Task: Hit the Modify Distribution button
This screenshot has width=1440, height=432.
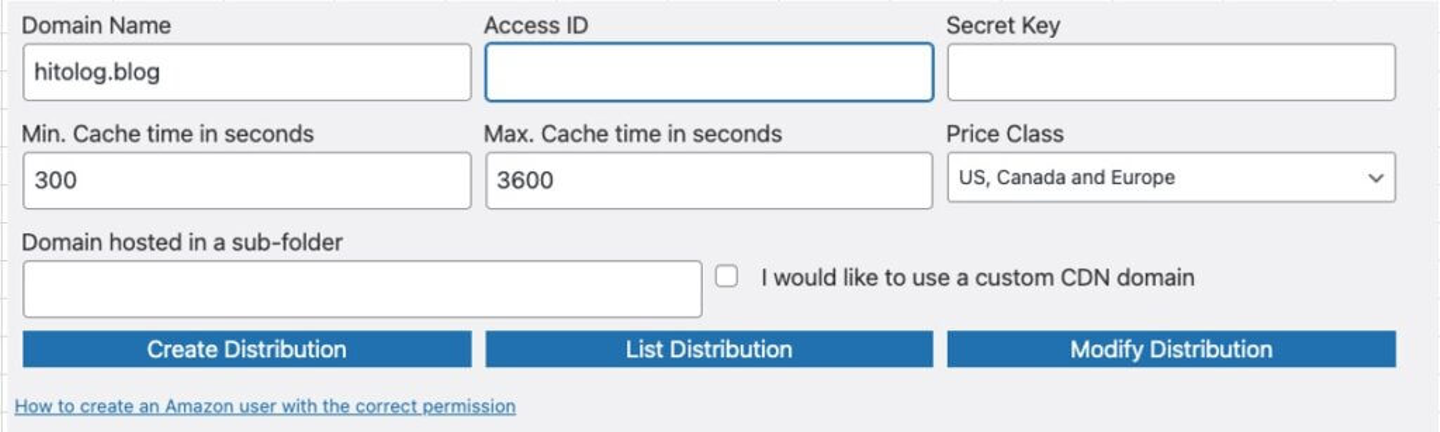Action: coord(1171,349)
